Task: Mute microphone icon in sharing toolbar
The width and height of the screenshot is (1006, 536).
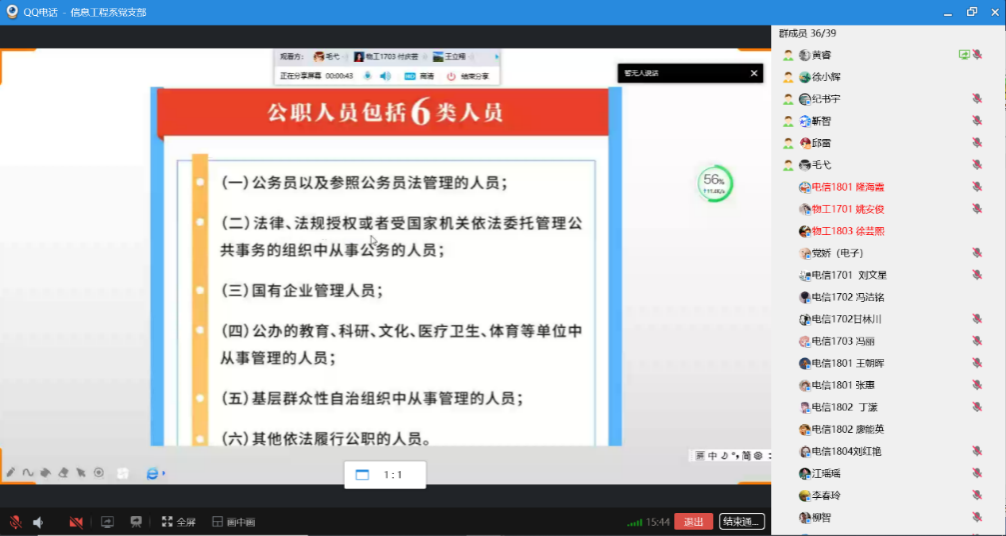Action: click(x=367, y=76)
